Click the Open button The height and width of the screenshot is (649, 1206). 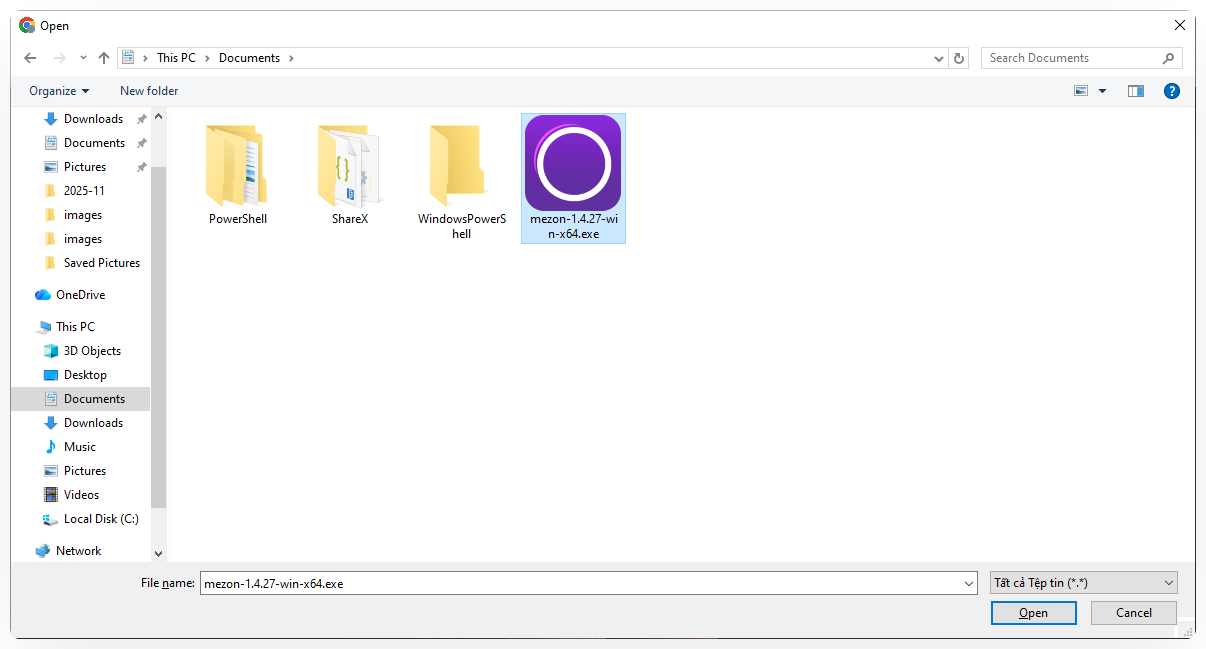point(1033,613)
